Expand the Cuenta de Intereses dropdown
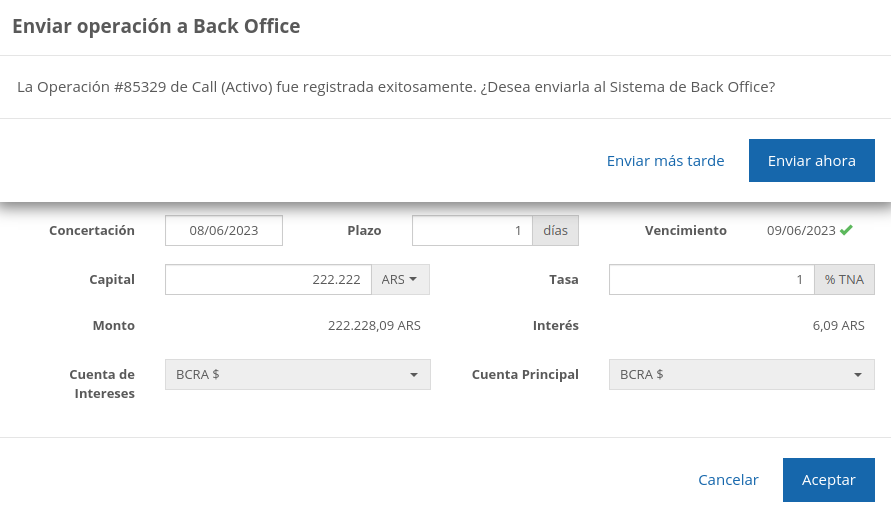891x516 pixels. click(297, 375)
